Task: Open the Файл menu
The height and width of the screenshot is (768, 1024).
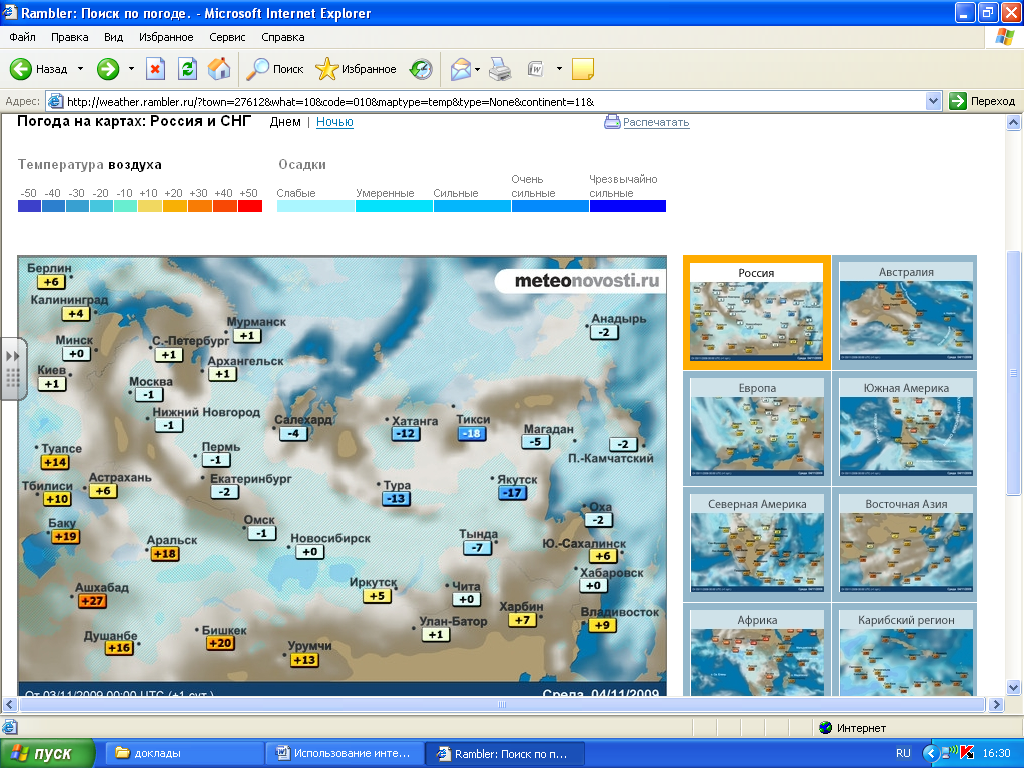Action: [x=22, y=37]
